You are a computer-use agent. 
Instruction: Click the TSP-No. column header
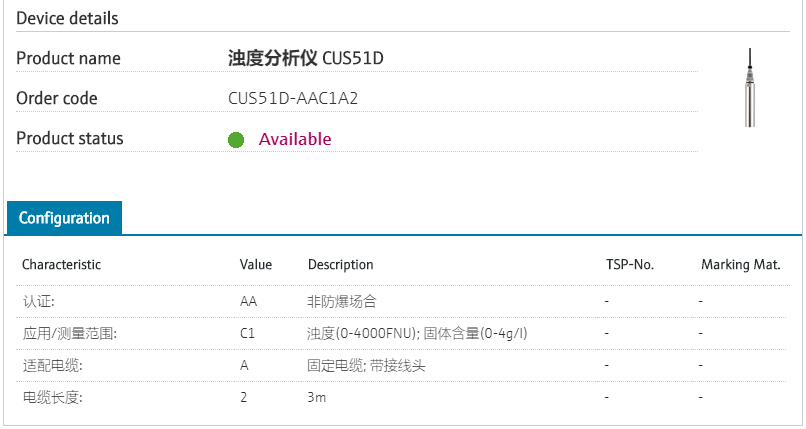click(x=630, y=265)
